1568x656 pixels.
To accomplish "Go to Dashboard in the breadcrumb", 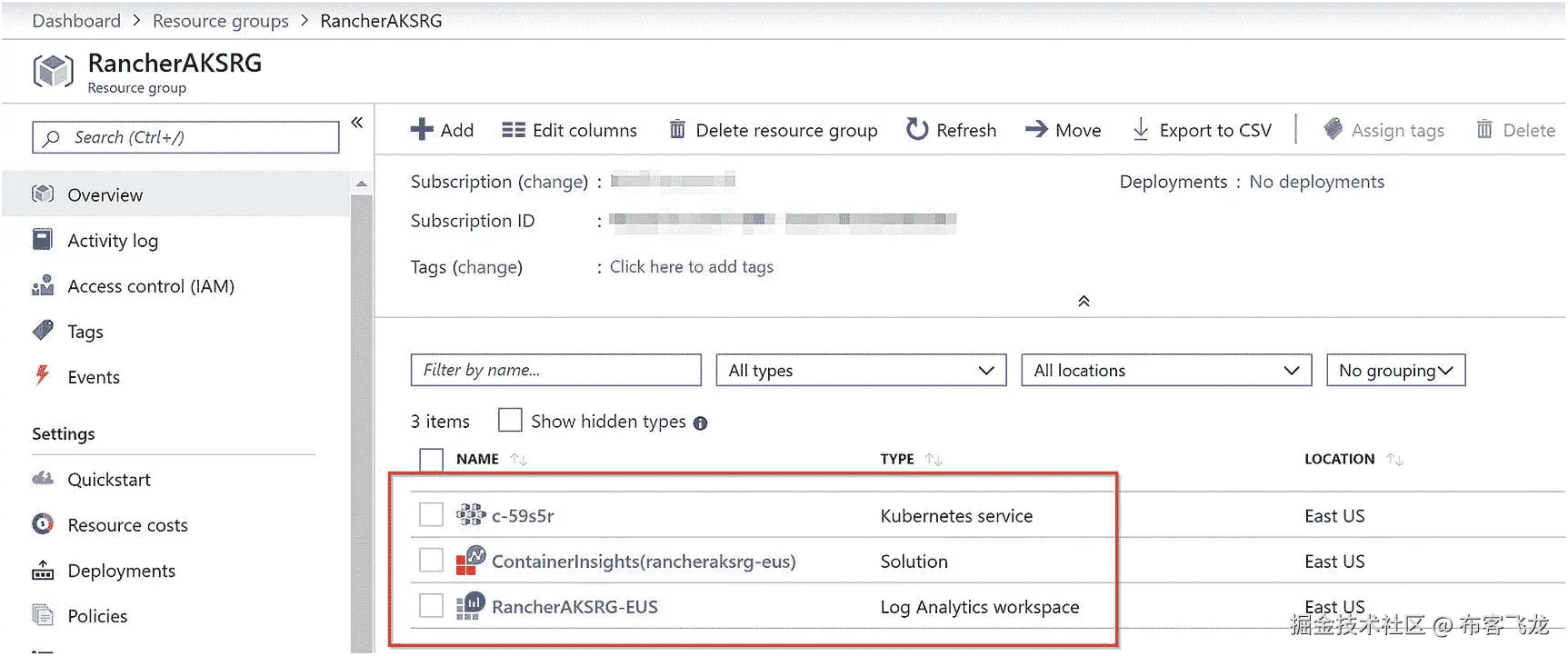I will [76, 21].
